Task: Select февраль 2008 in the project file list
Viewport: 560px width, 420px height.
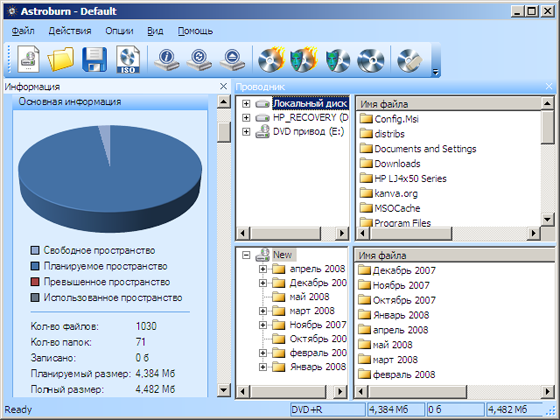Action: coord(404,375)
